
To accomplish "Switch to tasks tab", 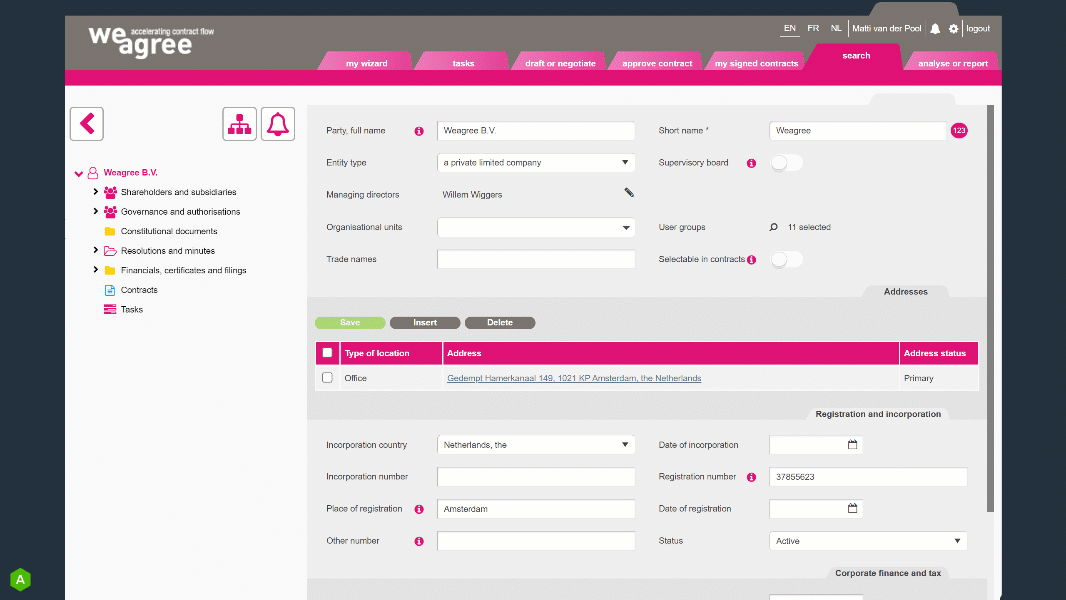I will pos(463,63).
